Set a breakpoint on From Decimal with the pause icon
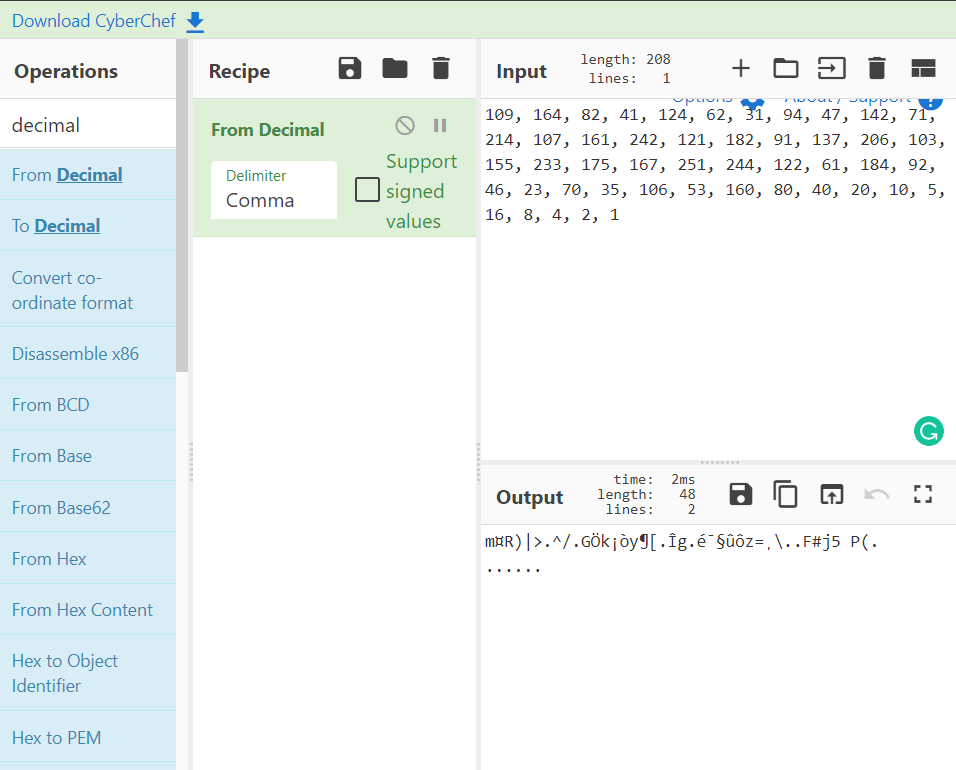The image size is (956, 770). (440, 126)
